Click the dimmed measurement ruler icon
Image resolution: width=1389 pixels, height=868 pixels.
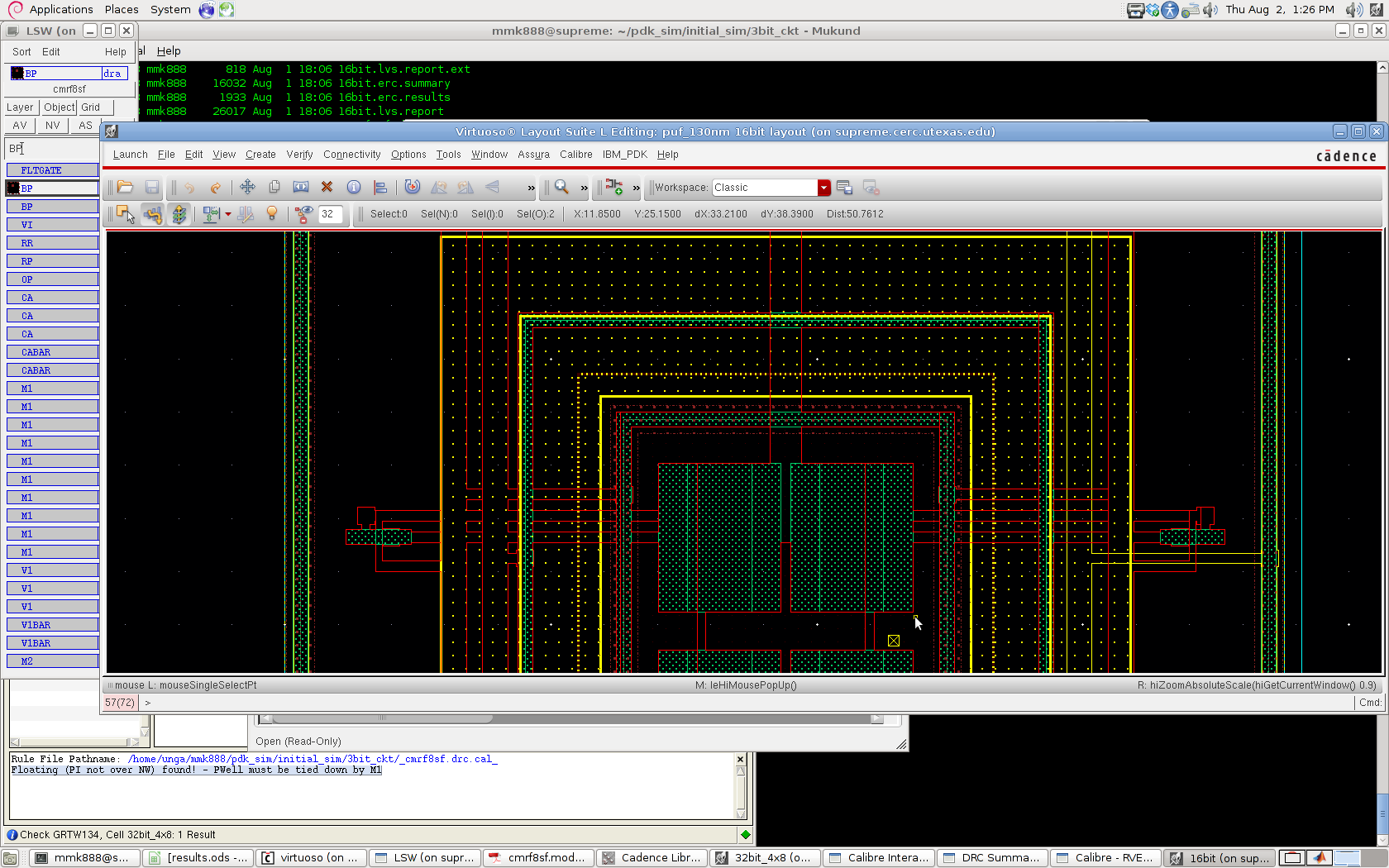point(246,214)
